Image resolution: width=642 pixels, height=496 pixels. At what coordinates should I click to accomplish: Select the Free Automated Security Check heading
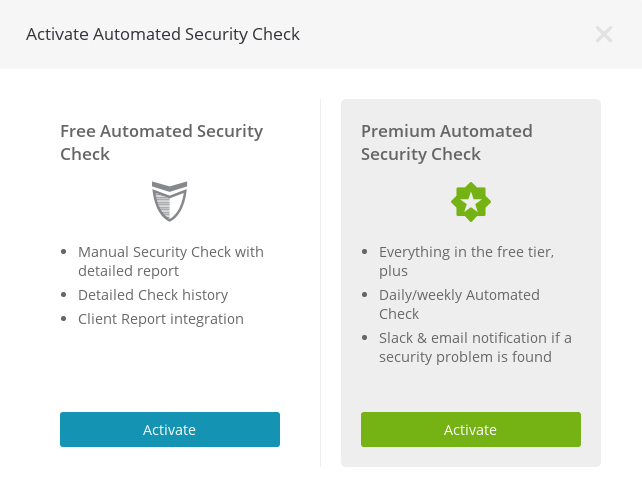coord(161,142)
